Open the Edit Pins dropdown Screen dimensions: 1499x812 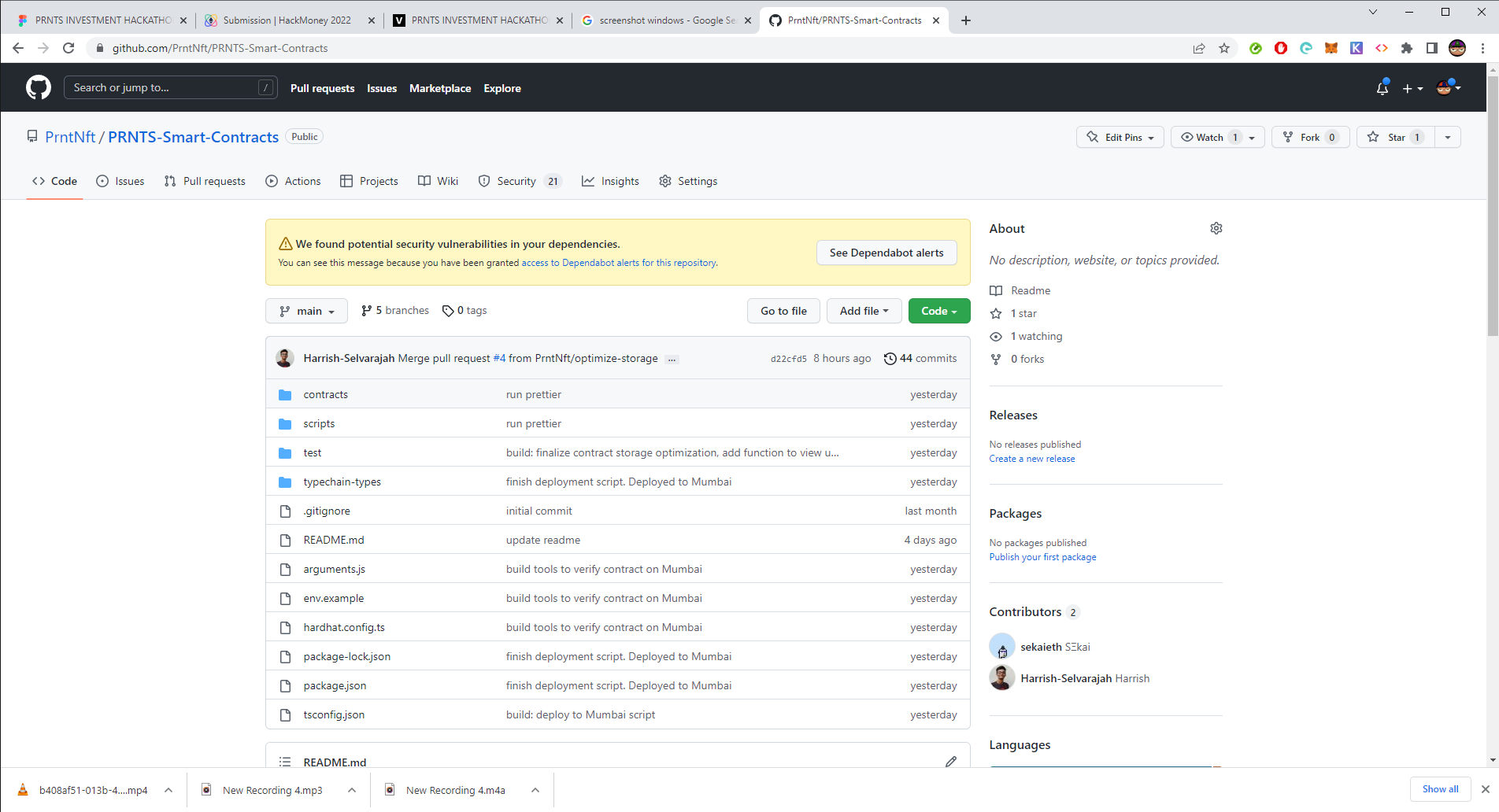(x=1120, y=137)
